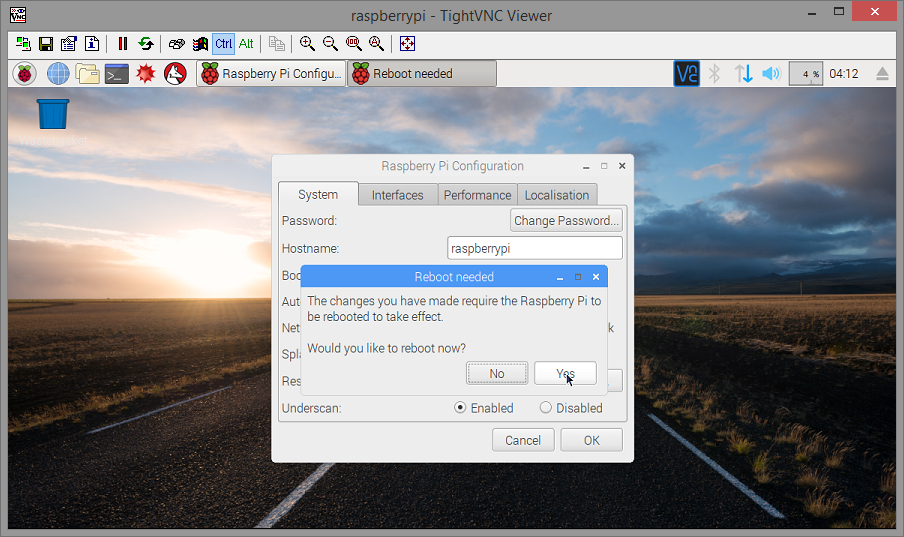The height and width of the screenshot is (537, 904).
Task: Click Cancel in Raspberry Pi Configuration
Action: (523, 440)
